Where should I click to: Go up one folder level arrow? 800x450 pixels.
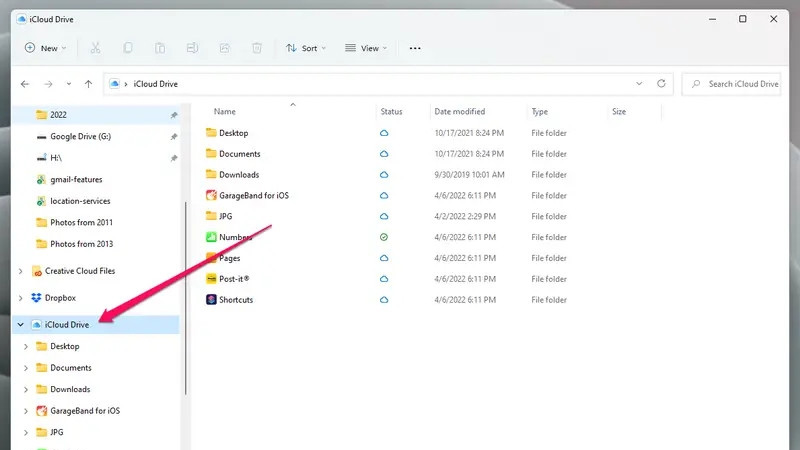point(88,84)
